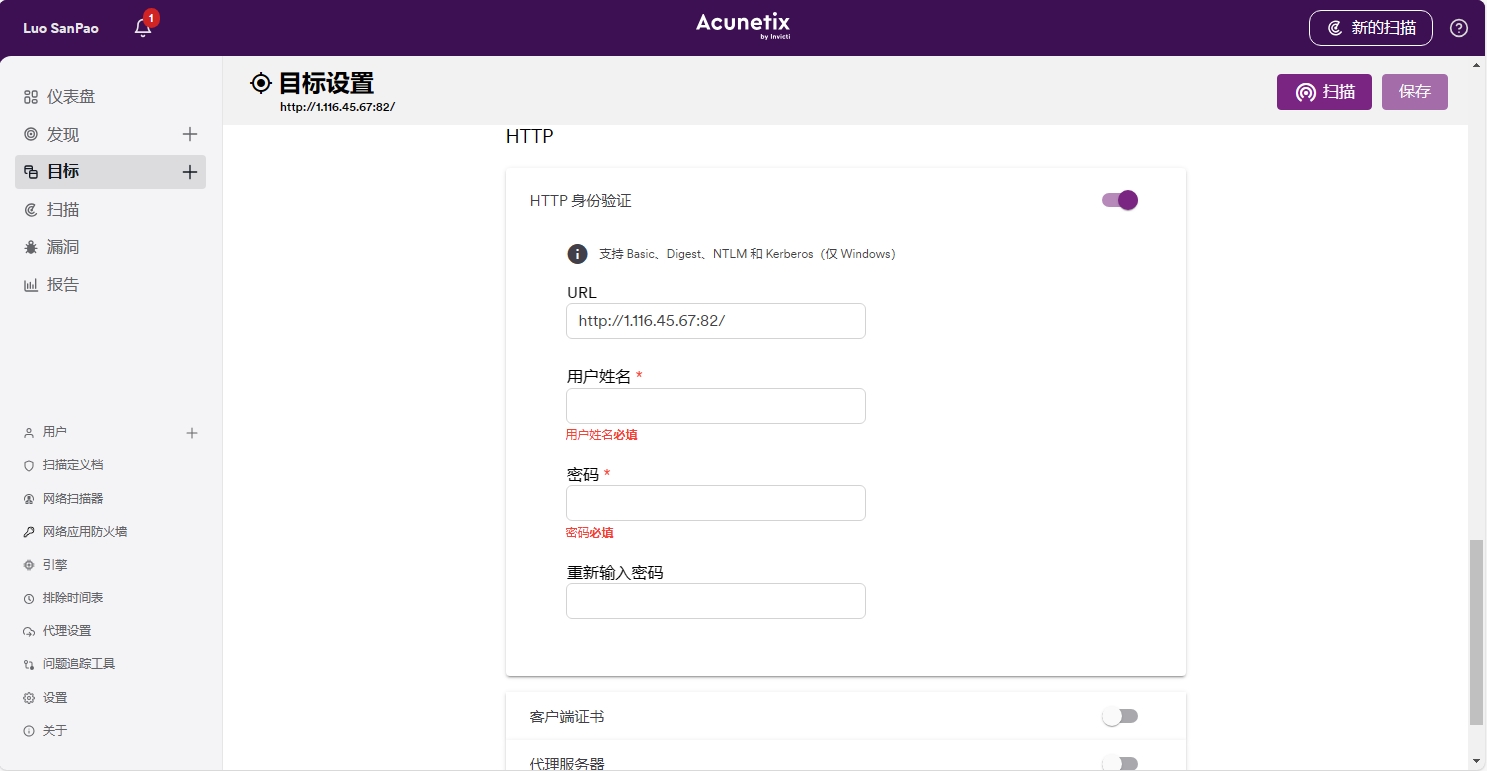Click the 保存 button
This screenshot has width=1487, height=771.
pyautogui.click(x=1415, y=92)
